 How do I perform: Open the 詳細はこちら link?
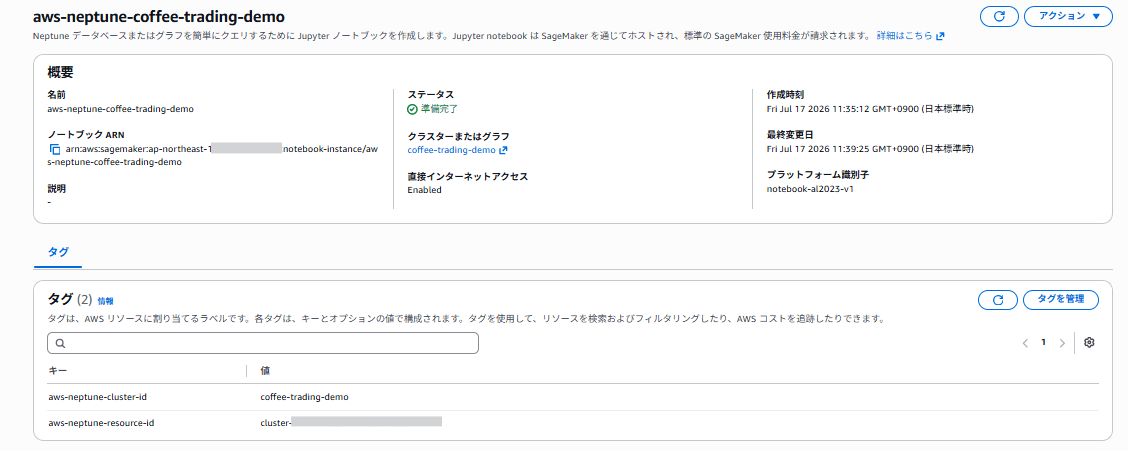[x=911, y=35]
